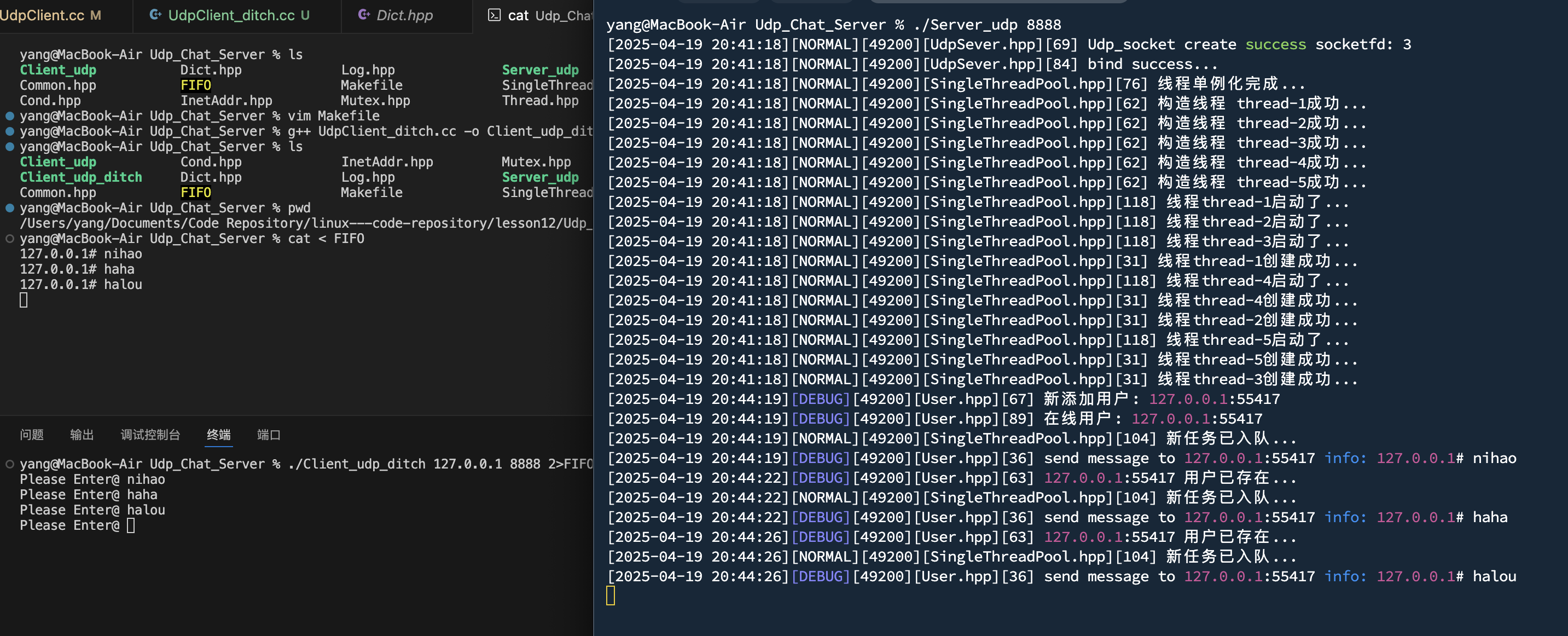Click blue dot beside pwd command
Screen dimensions: 1568x636
(10, 208)
